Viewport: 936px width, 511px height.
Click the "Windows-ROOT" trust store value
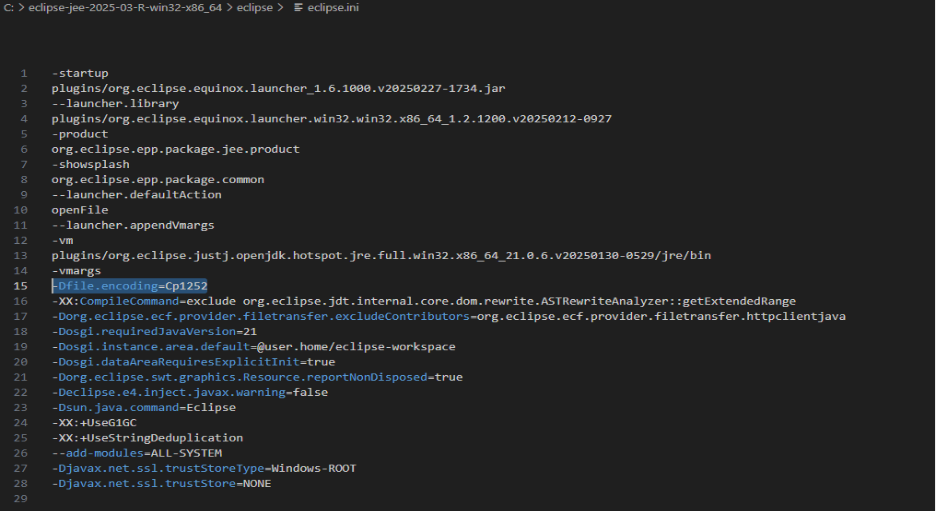click(x=313, y=468)
